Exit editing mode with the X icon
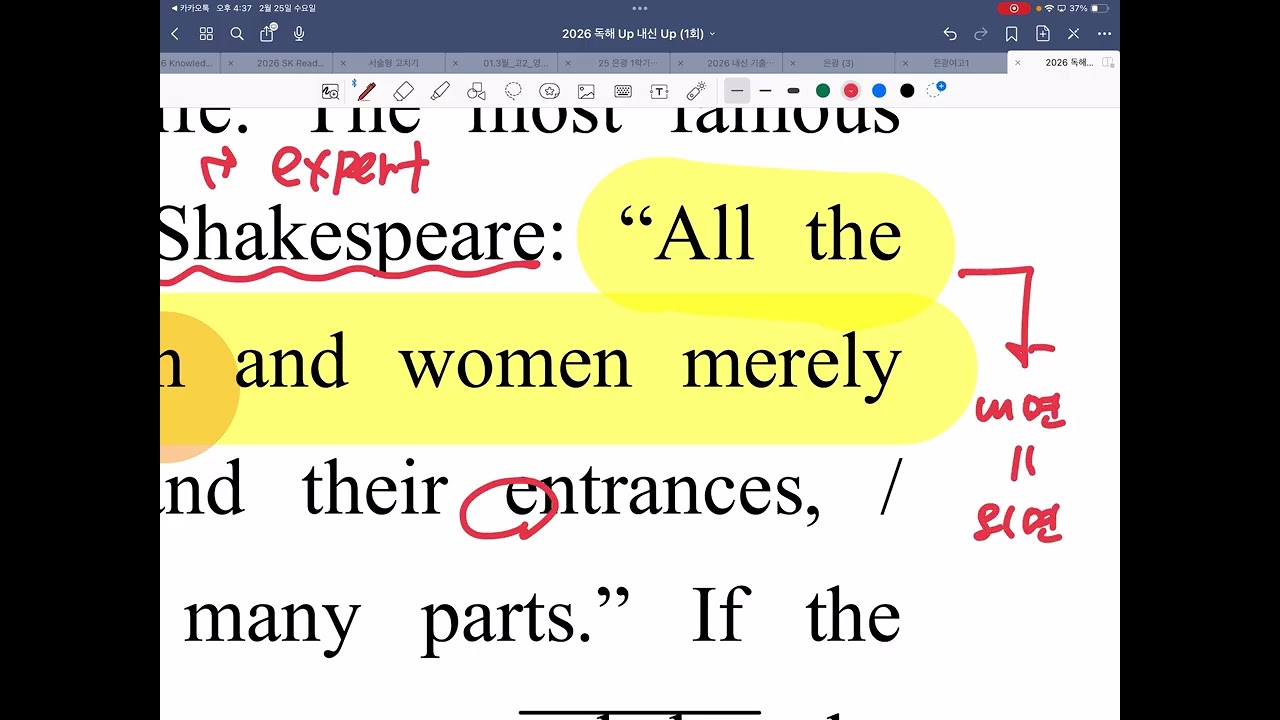This screenshot has height=720, width=1280. pyautogui.click(x=1074, y=34)
